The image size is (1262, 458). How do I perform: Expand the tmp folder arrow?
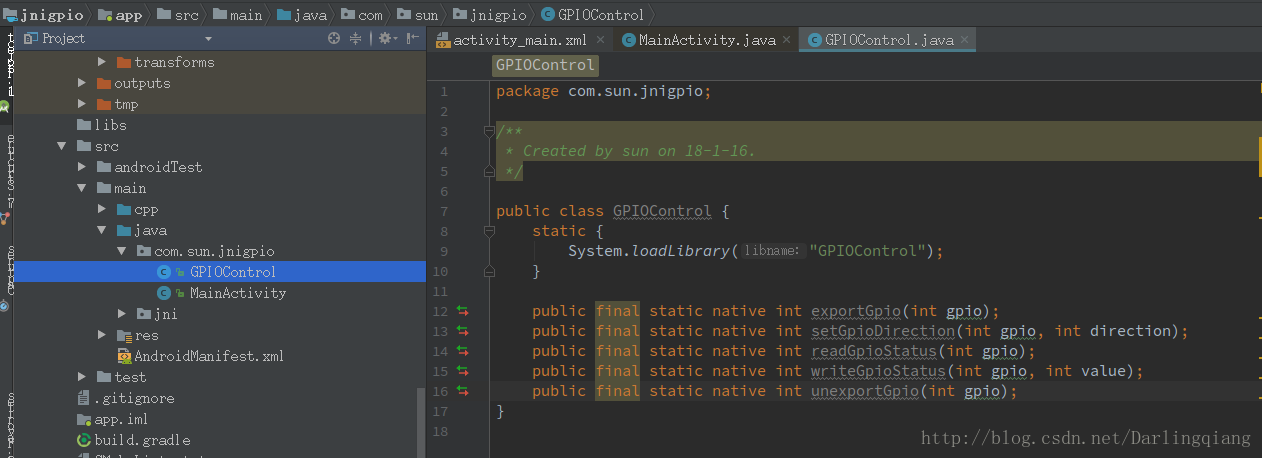tap(82, 104)
